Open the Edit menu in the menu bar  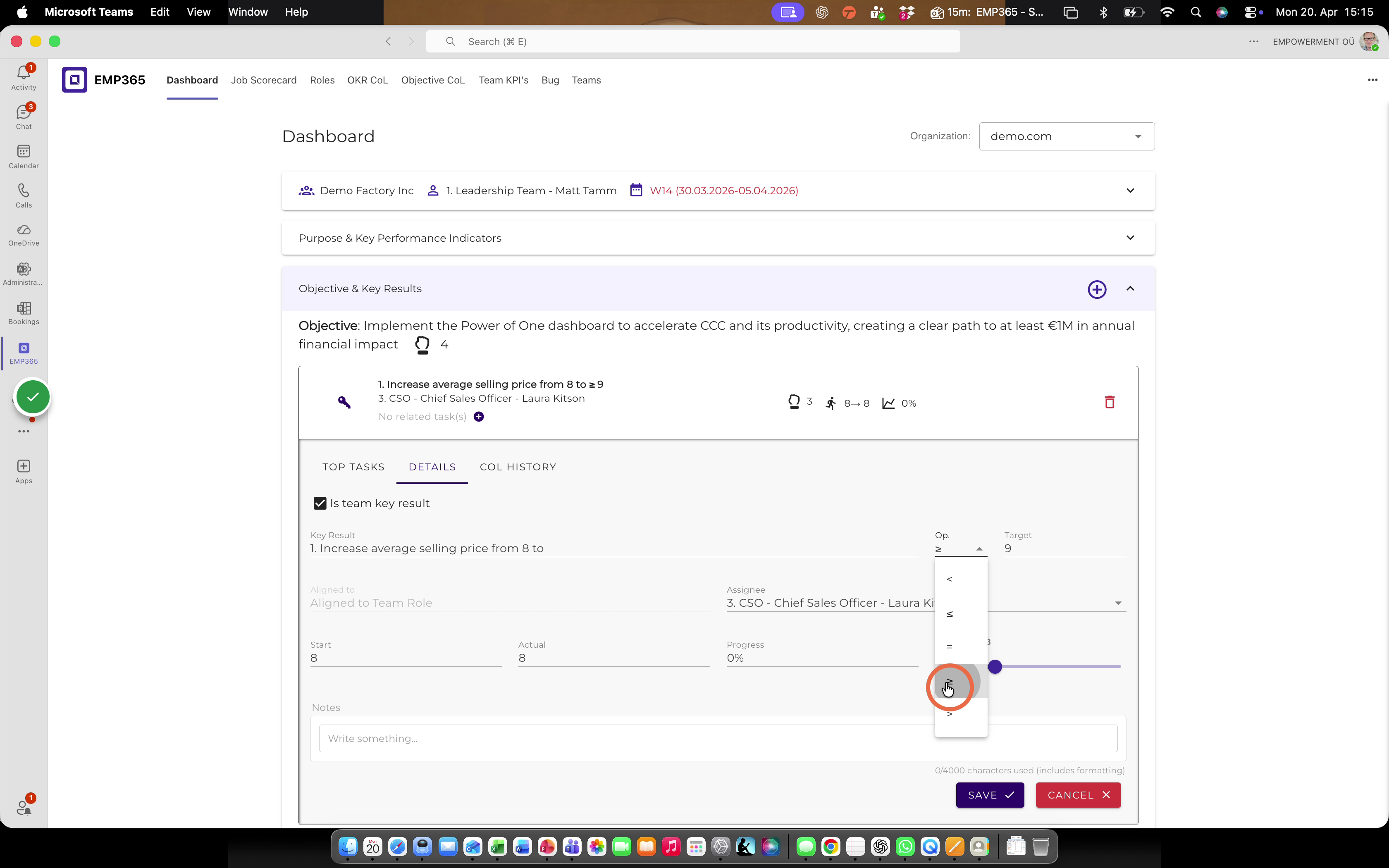(x=160, y=12)
